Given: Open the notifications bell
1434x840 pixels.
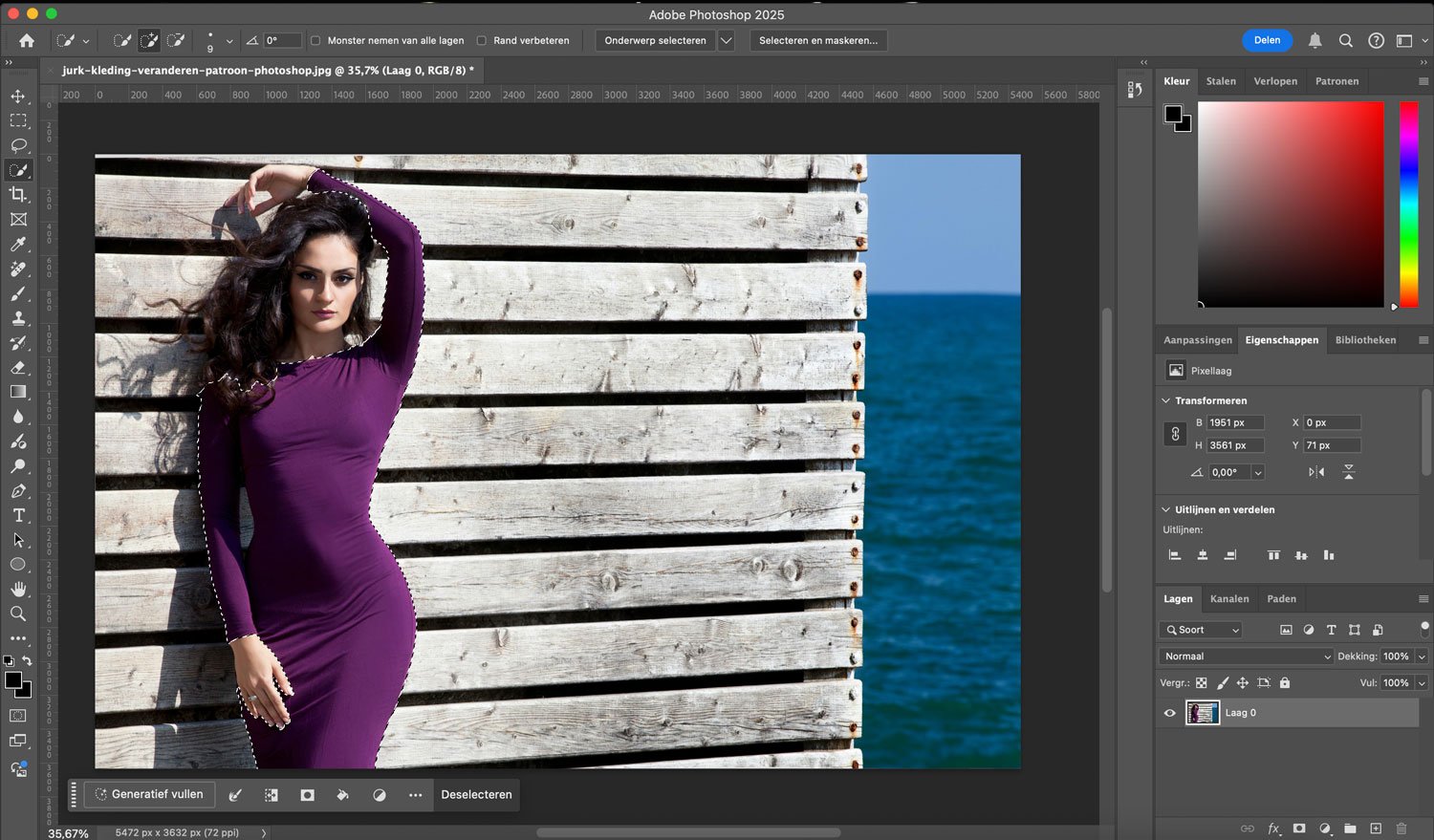Looking at the screenshot, I should (x=1314, y=40).
